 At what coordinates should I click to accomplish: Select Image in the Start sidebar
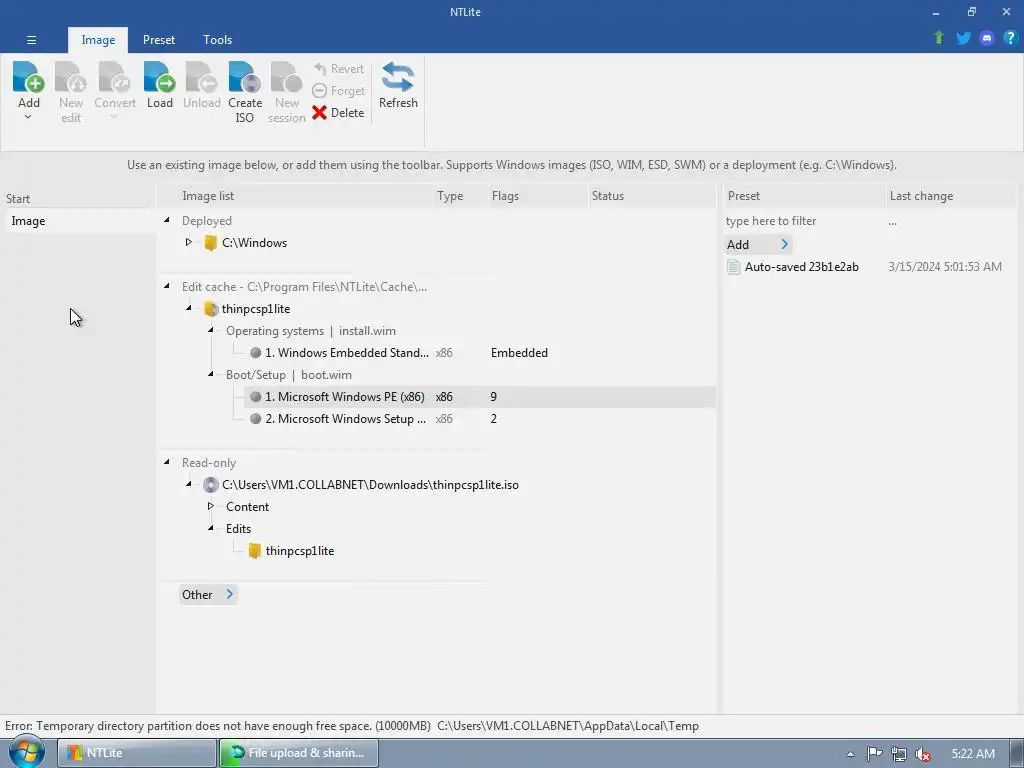tap(80, 221)
